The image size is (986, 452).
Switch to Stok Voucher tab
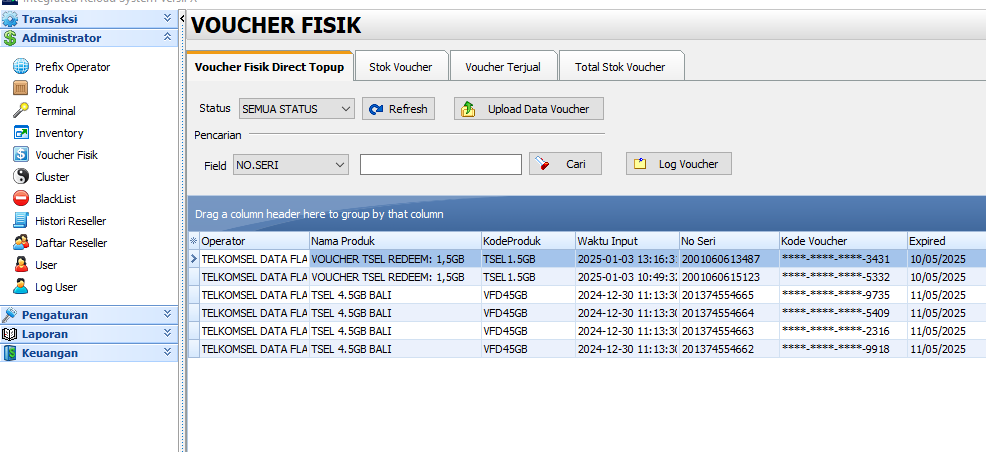tap(401, 67)
